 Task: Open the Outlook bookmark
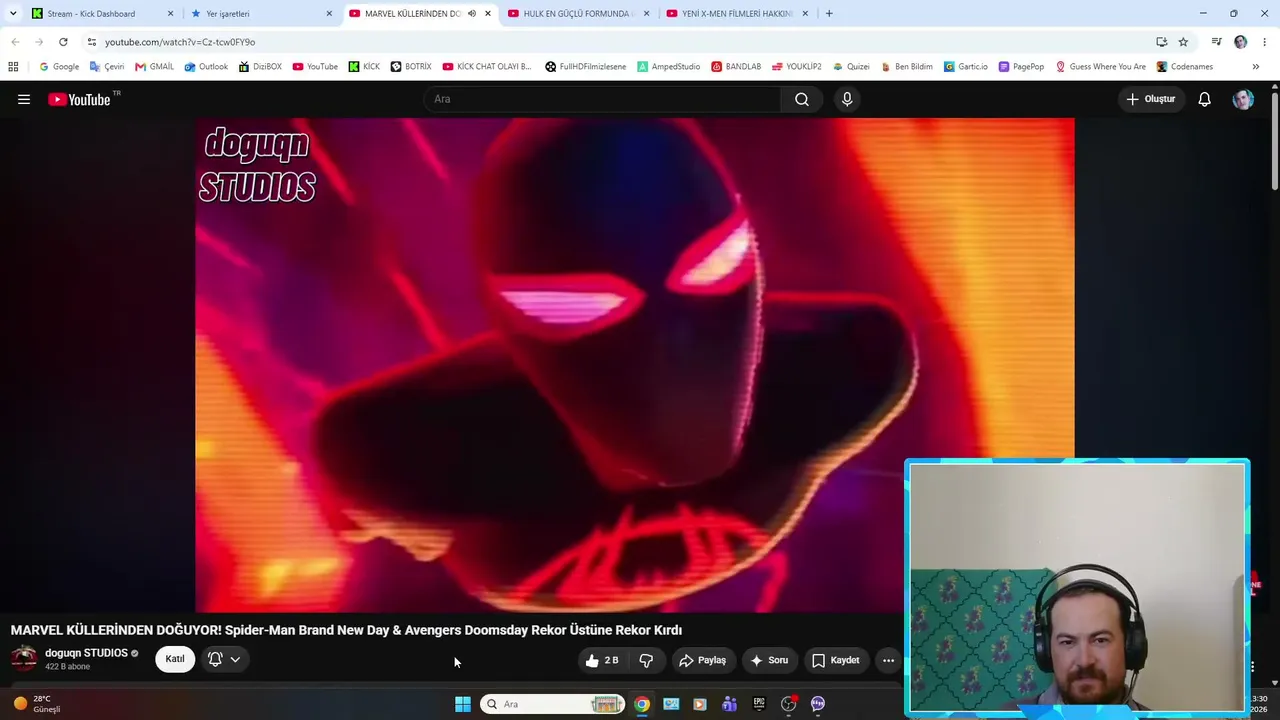tap(206, 67)
